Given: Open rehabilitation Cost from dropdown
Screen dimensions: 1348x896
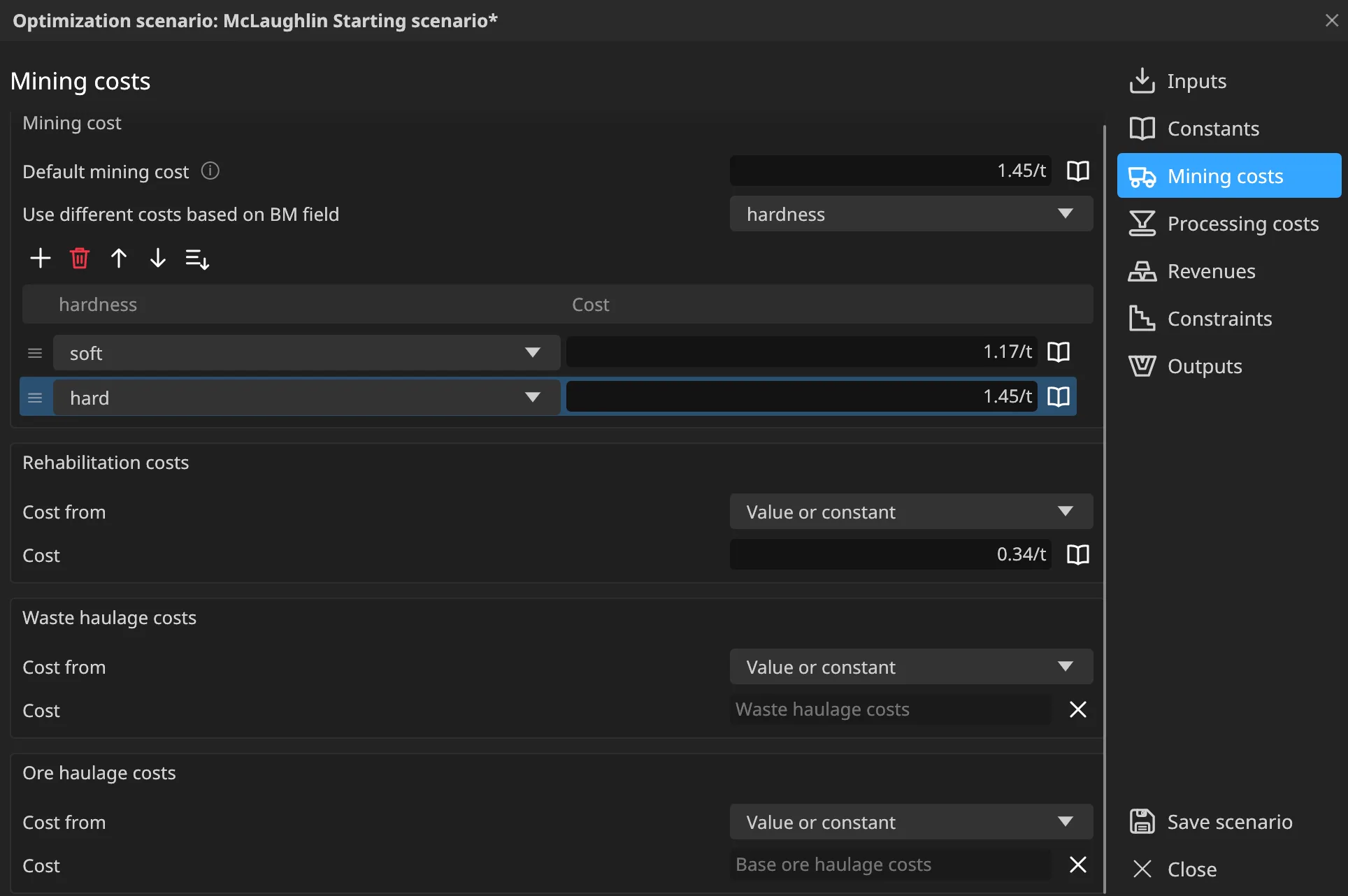Looking at the screenshot, I should click(x=911, y=512).
